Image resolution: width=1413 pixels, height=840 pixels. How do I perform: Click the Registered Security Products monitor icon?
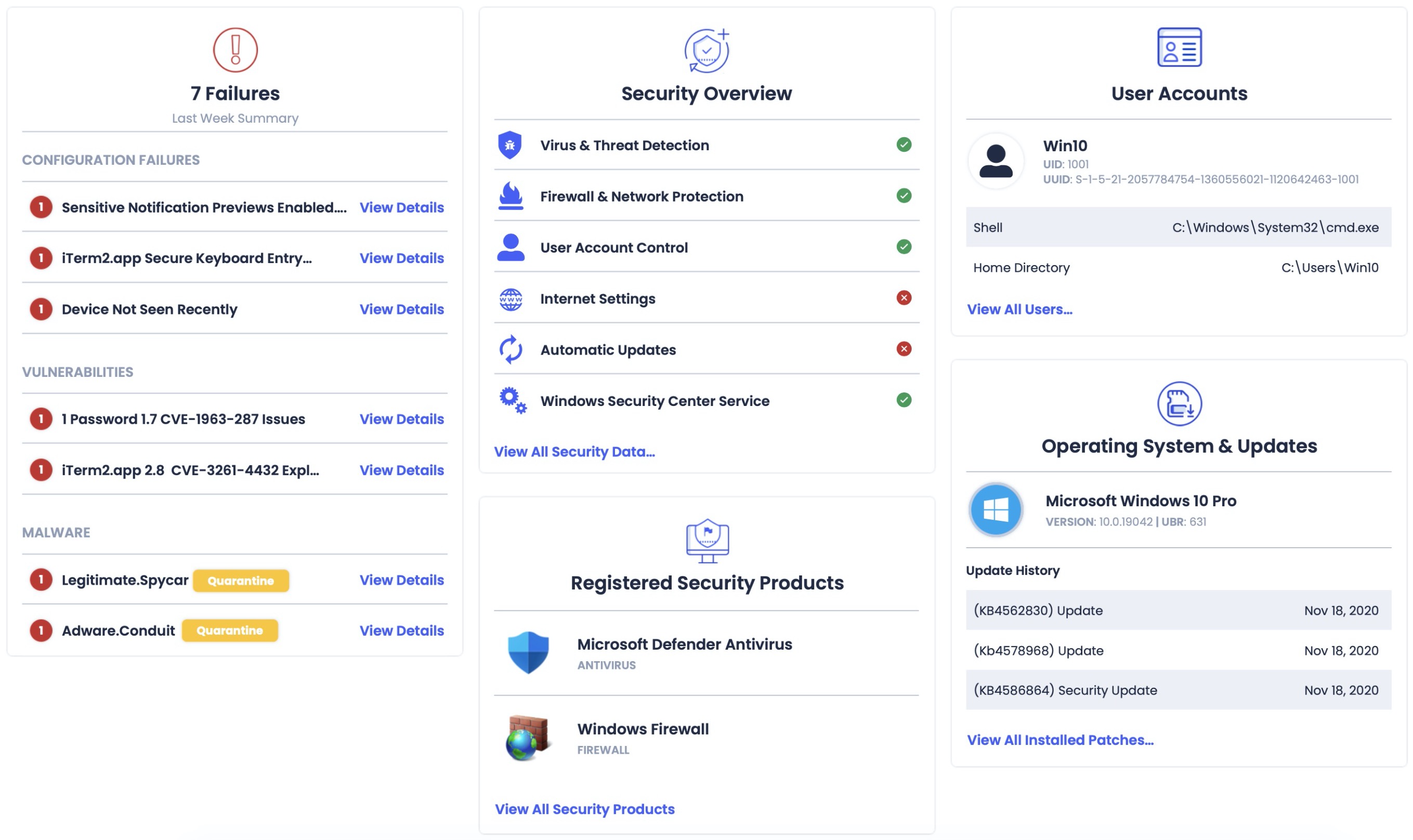coord(706,540)
